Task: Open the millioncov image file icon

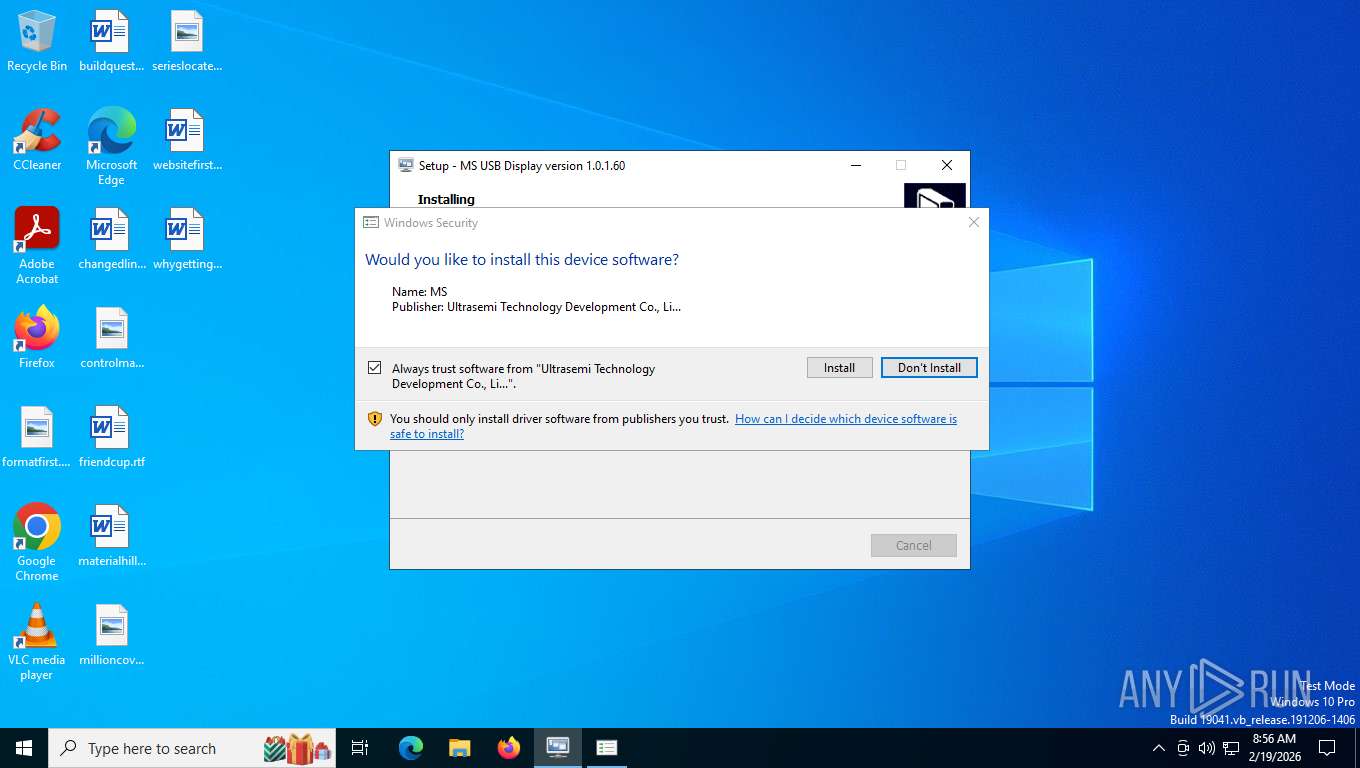Action: click(111, 635)
